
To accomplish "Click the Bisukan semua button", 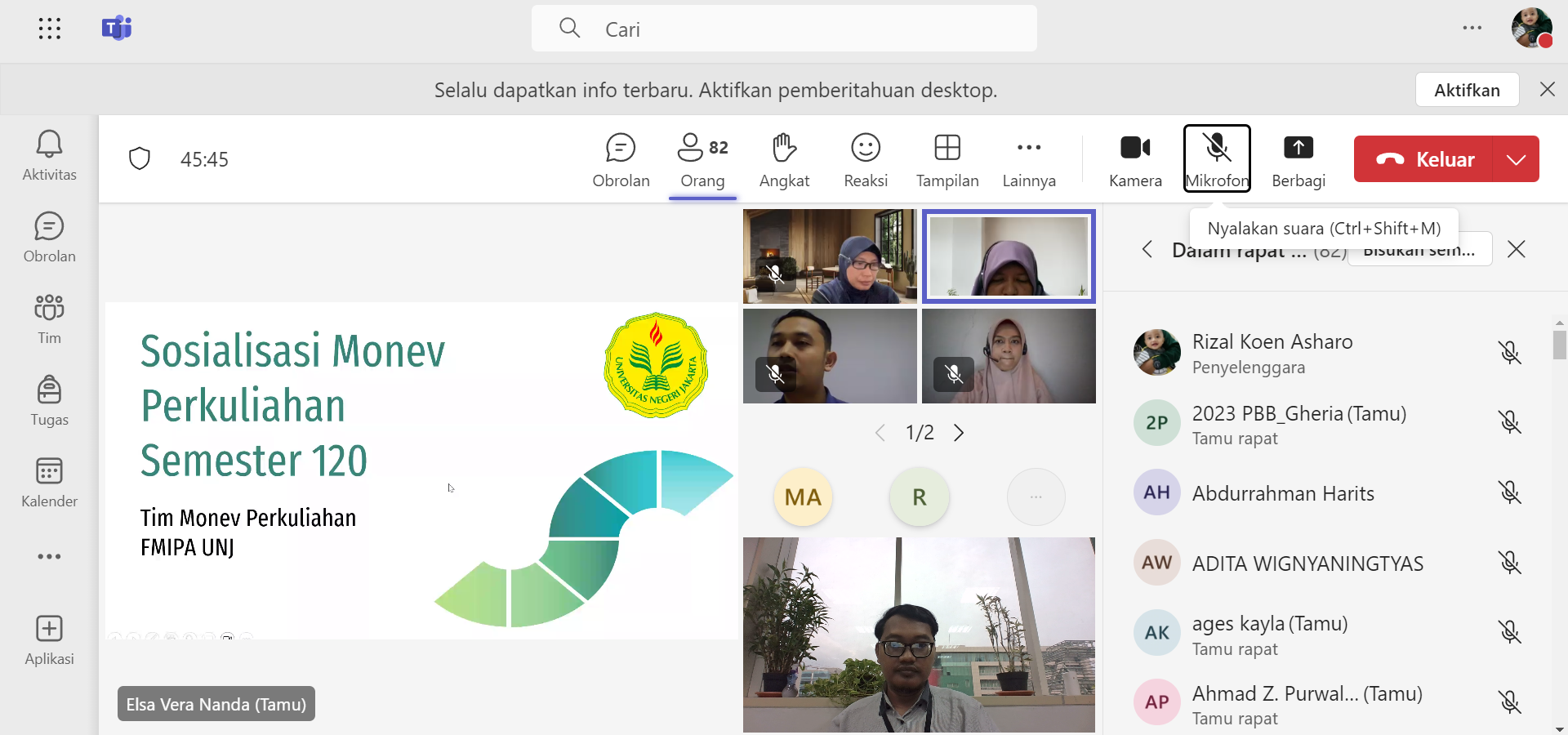I will [x=1419, y=250].
